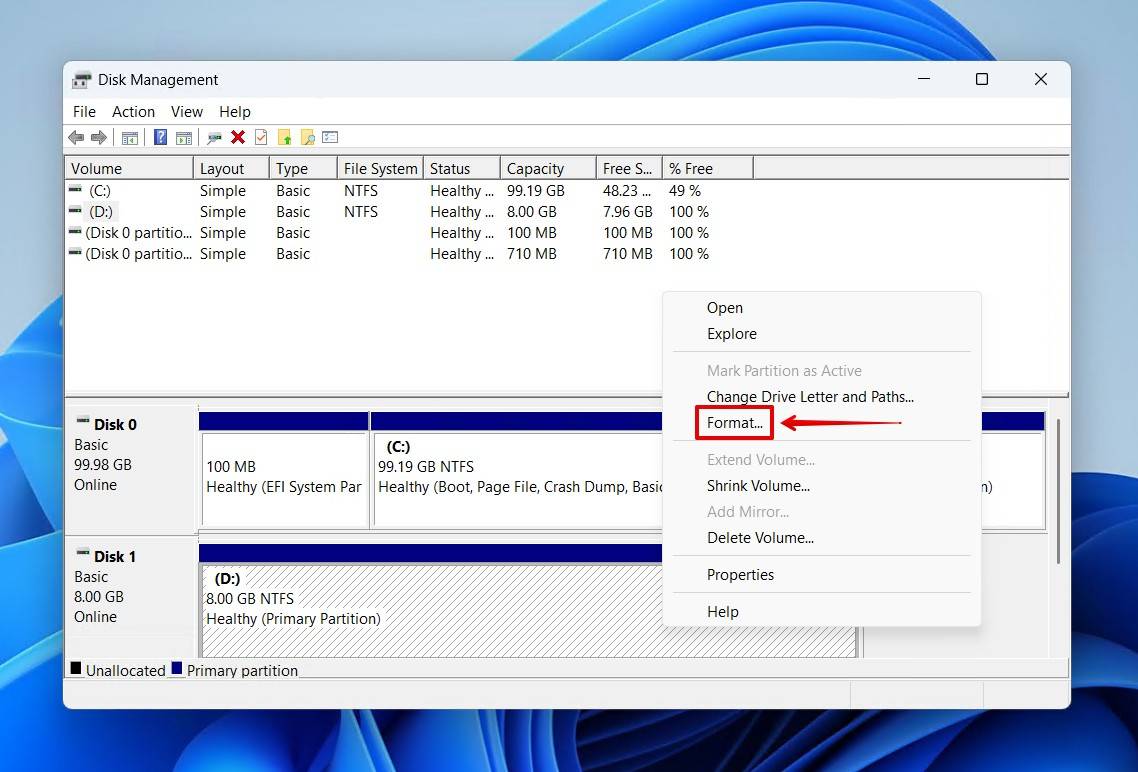The height and width of the screenshot is (772, 1138).
Task: Open Properties from the context menu
Action: click(741, 574)
